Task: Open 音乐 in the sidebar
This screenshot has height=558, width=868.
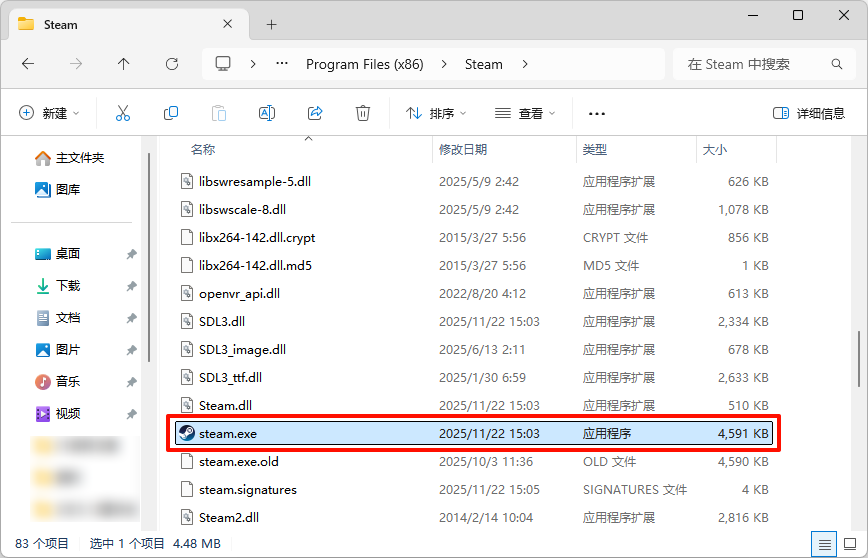Action: tap(58, 381)
